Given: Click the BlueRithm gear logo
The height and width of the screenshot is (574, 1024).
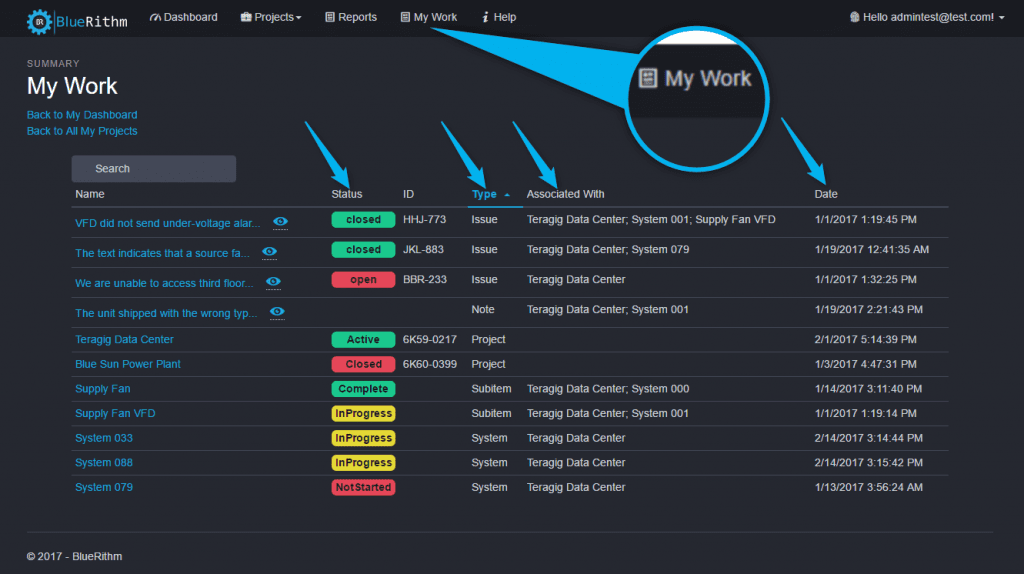Looking at the screenshot, I should 39,22.
